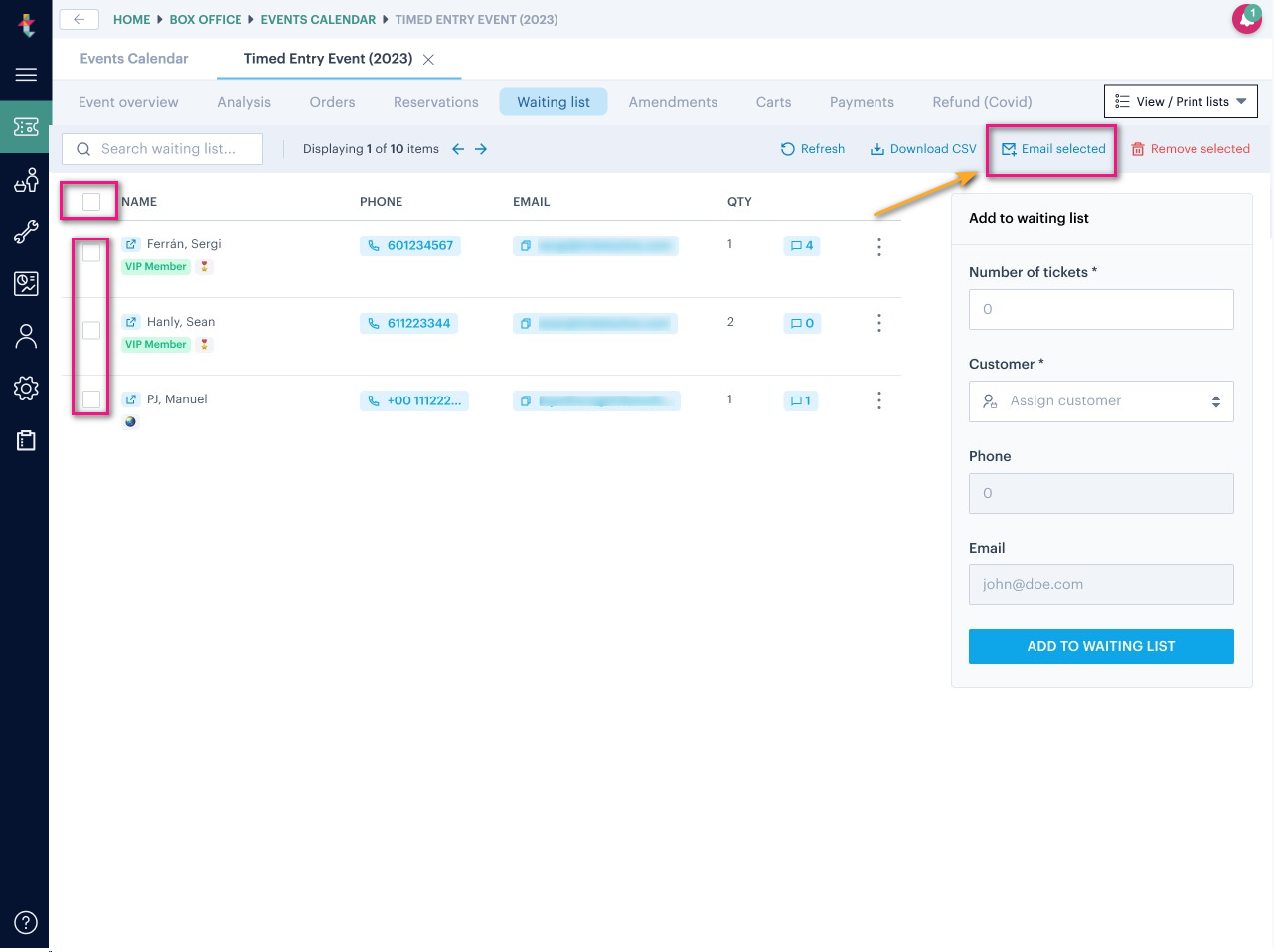Click the Email selected button
The width and height of the screenshot is (1274, 952).
point(1051,149)
